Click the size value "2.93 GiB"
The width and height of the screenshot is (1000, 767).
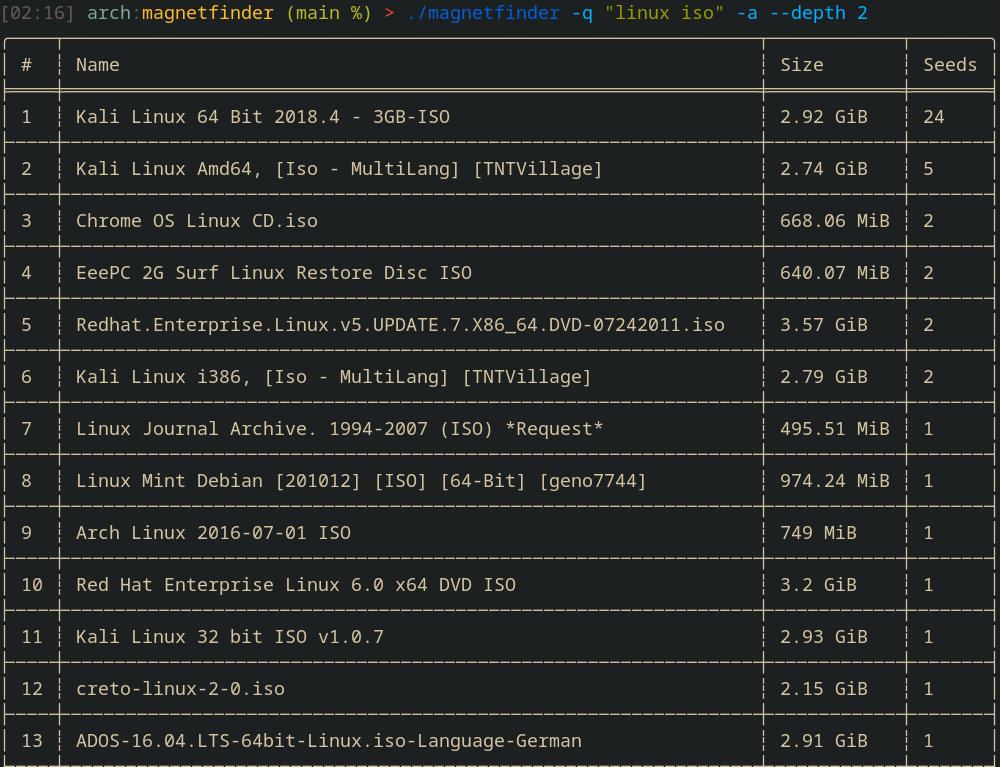(x=823, y=637)
